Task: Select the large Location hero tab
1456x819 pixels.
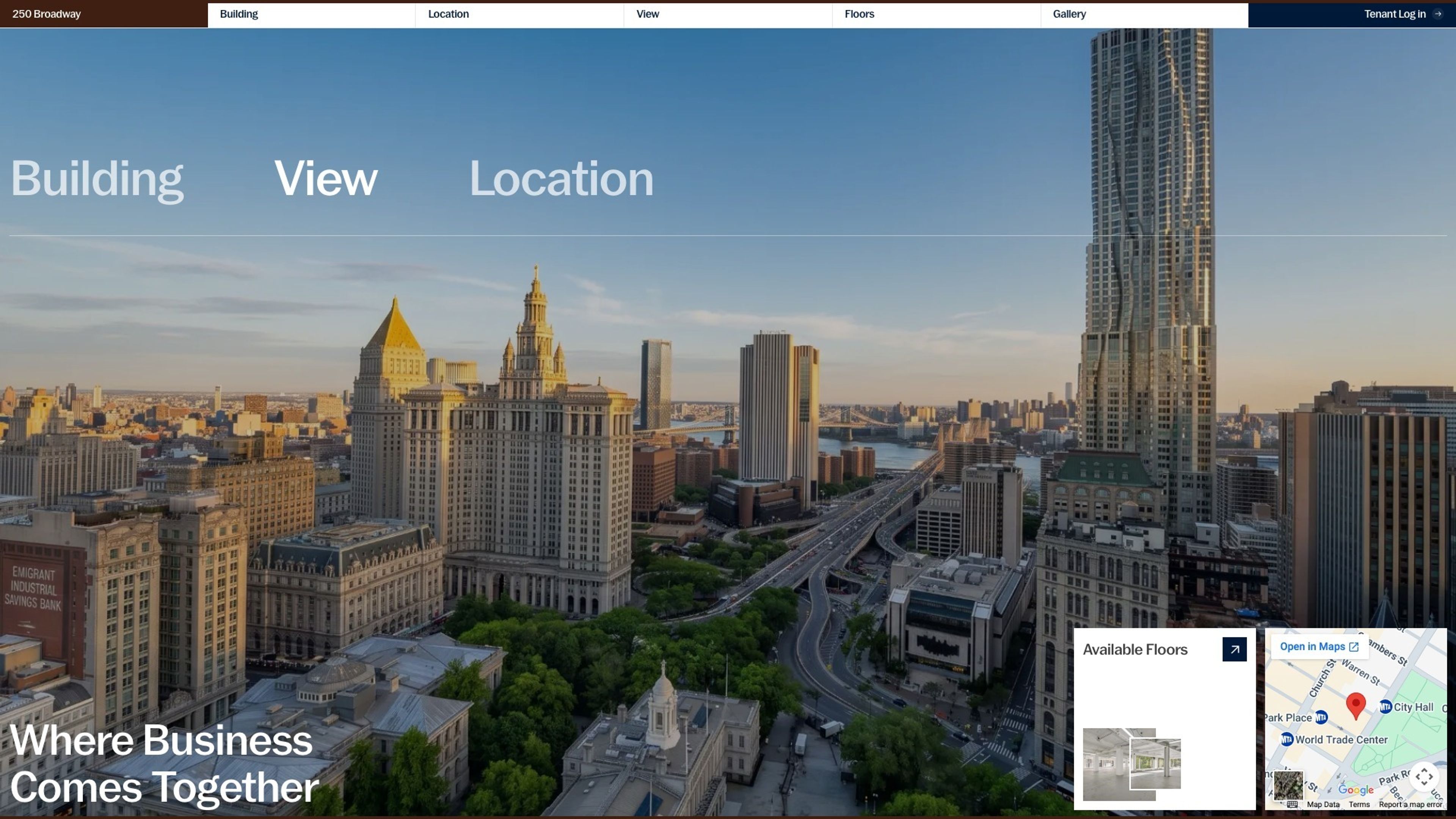Action: point(561,179)
